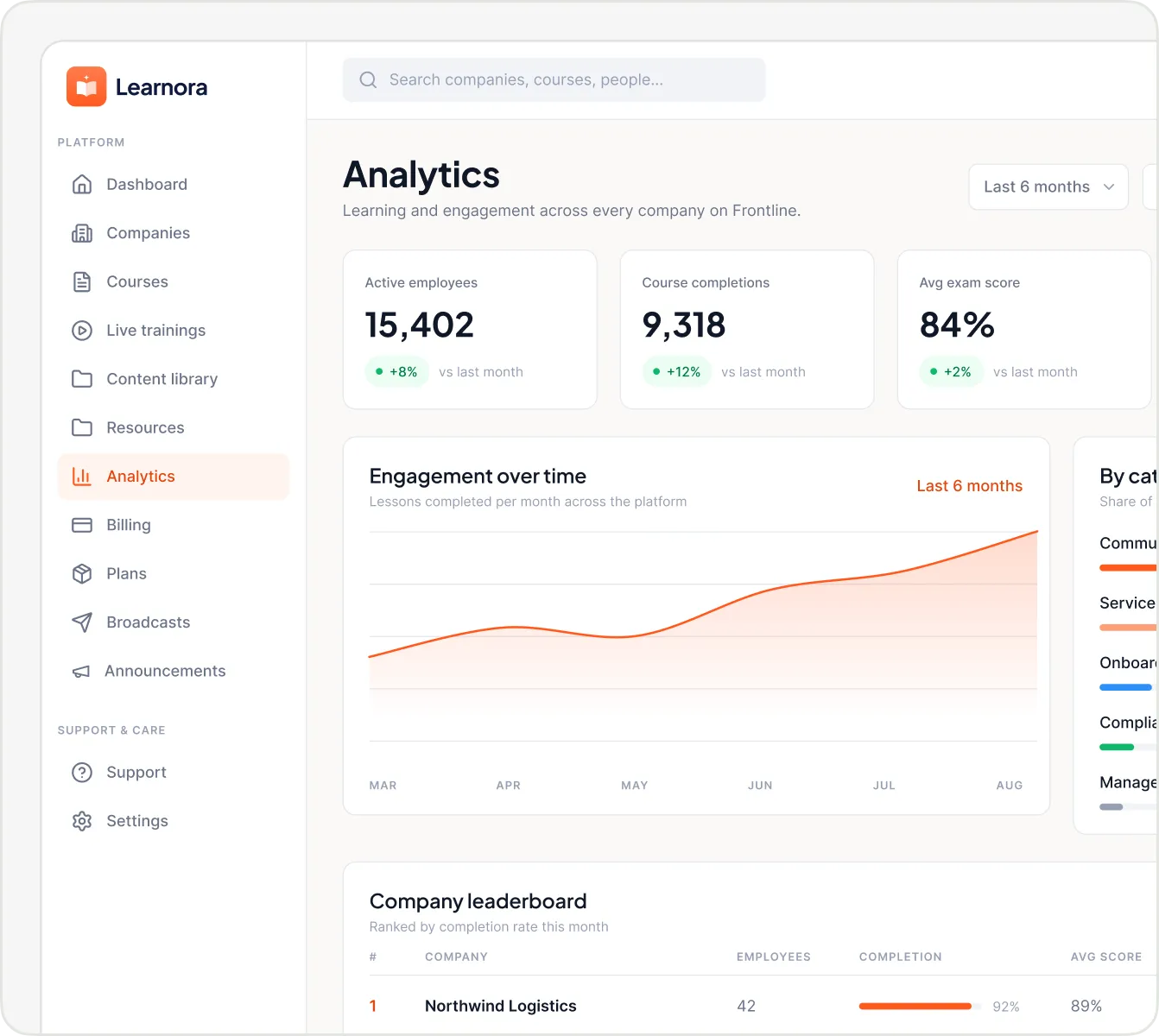
Task: Click the Billing card icon
Action: click(x=82, y=525)
